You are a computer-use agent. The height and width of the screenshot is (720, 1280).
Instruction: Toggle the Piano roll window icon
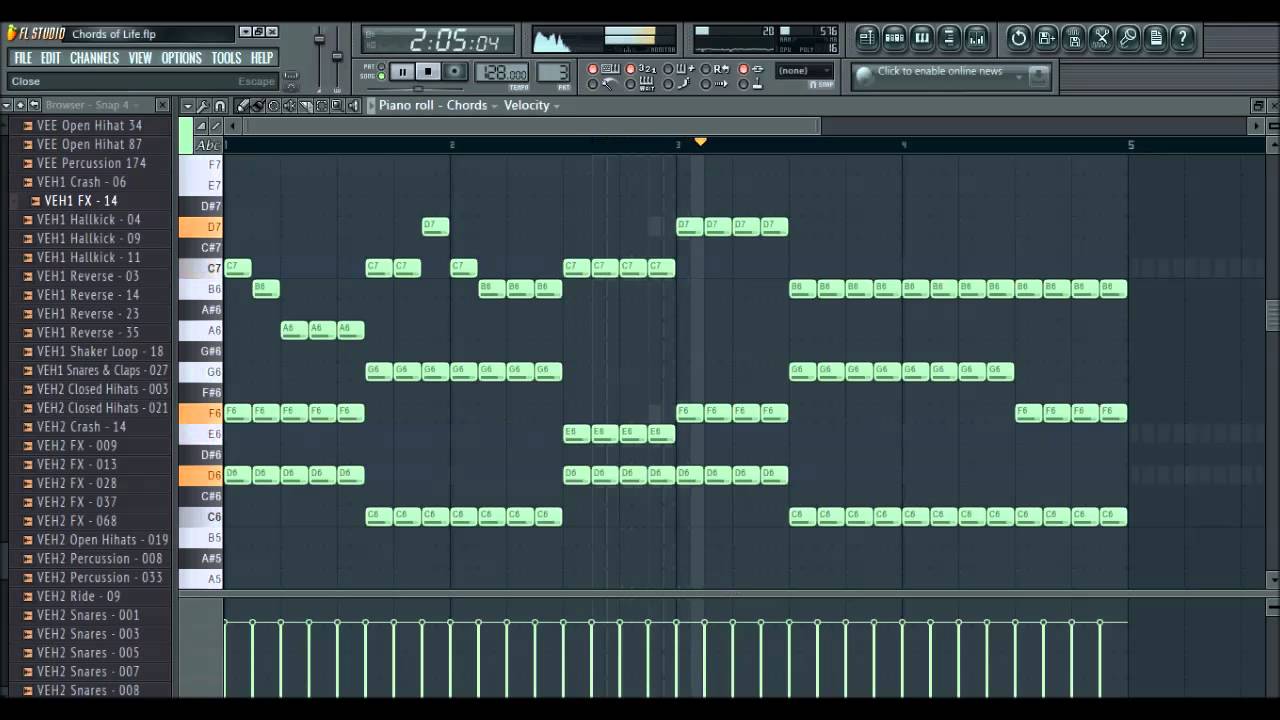[x=922, y=38]
